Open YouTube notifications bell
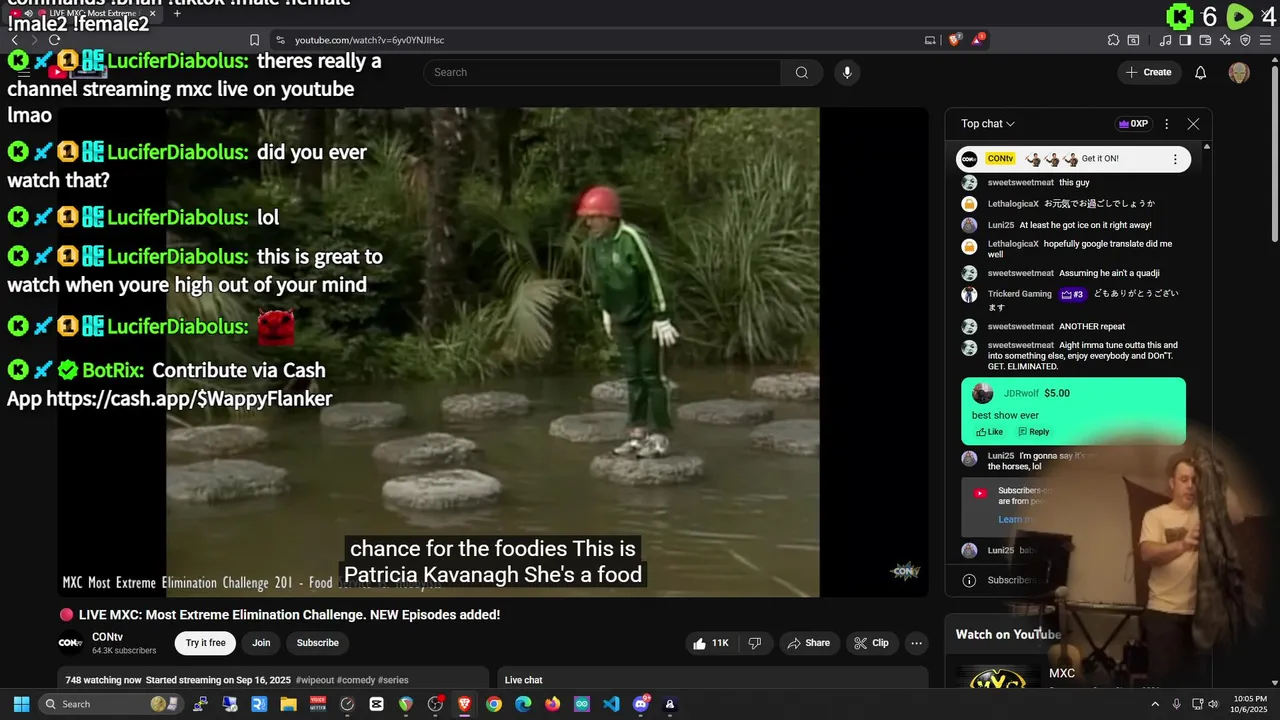This screenshot has height=720, width=1280. (x=1200, y=72)
